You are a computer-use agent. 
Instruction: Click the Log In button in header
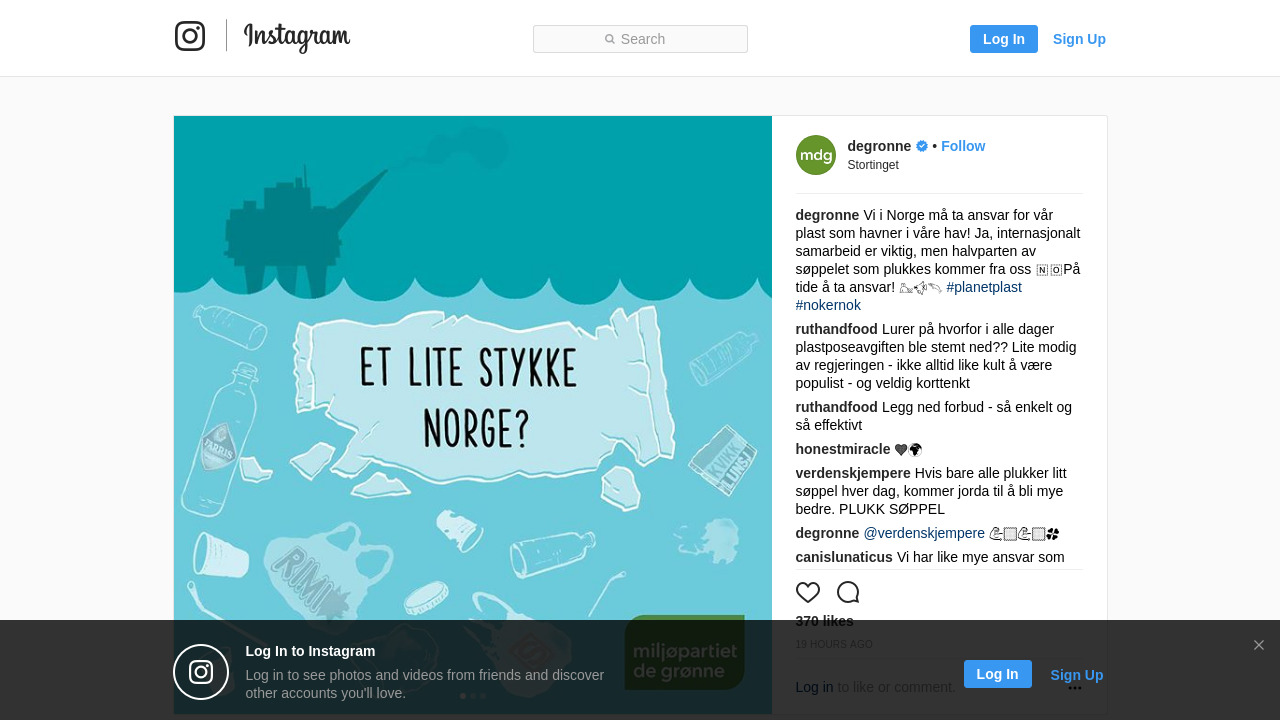tap(1004, 39)
